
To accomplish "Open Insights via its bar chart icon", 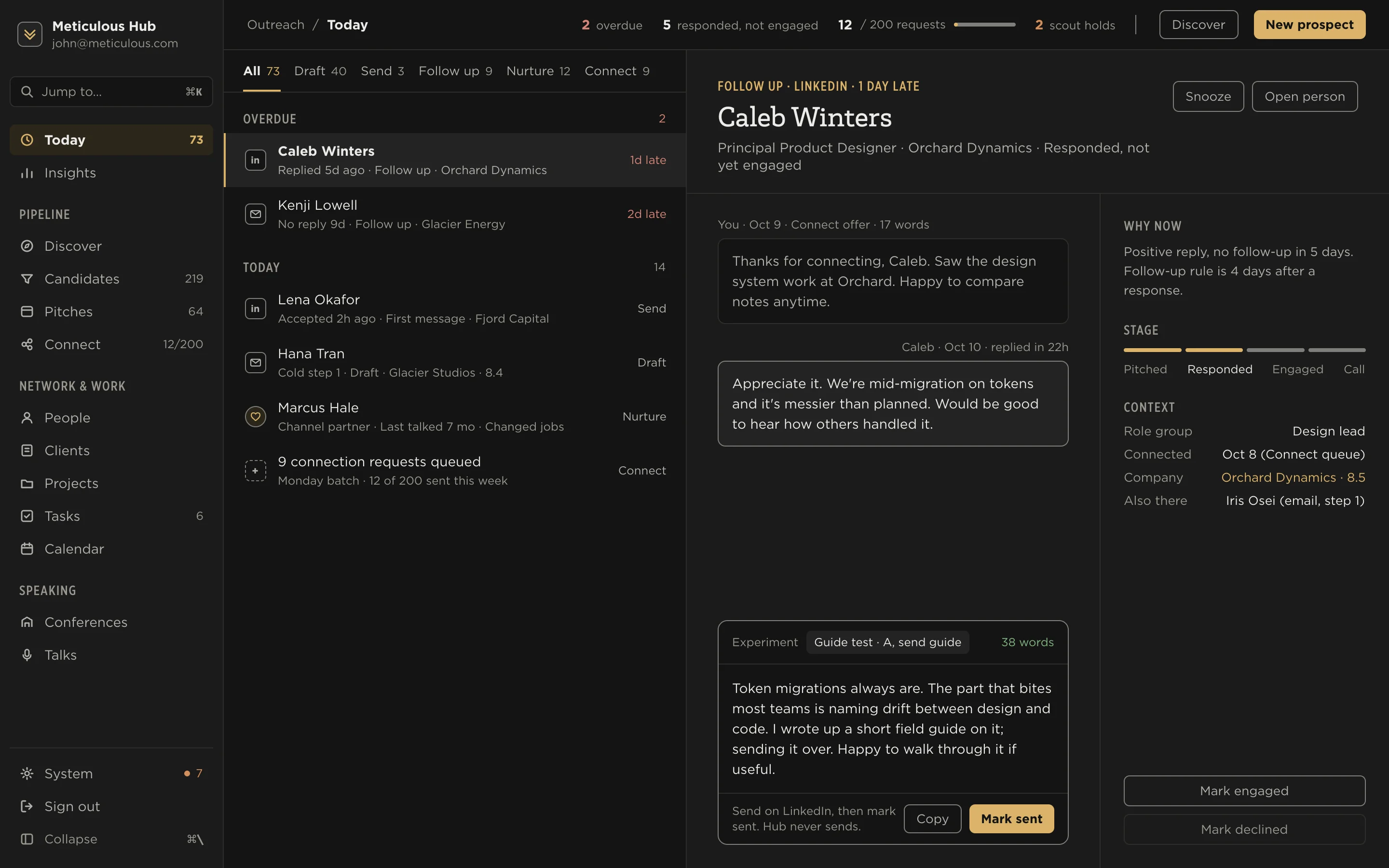I will 27,173.
